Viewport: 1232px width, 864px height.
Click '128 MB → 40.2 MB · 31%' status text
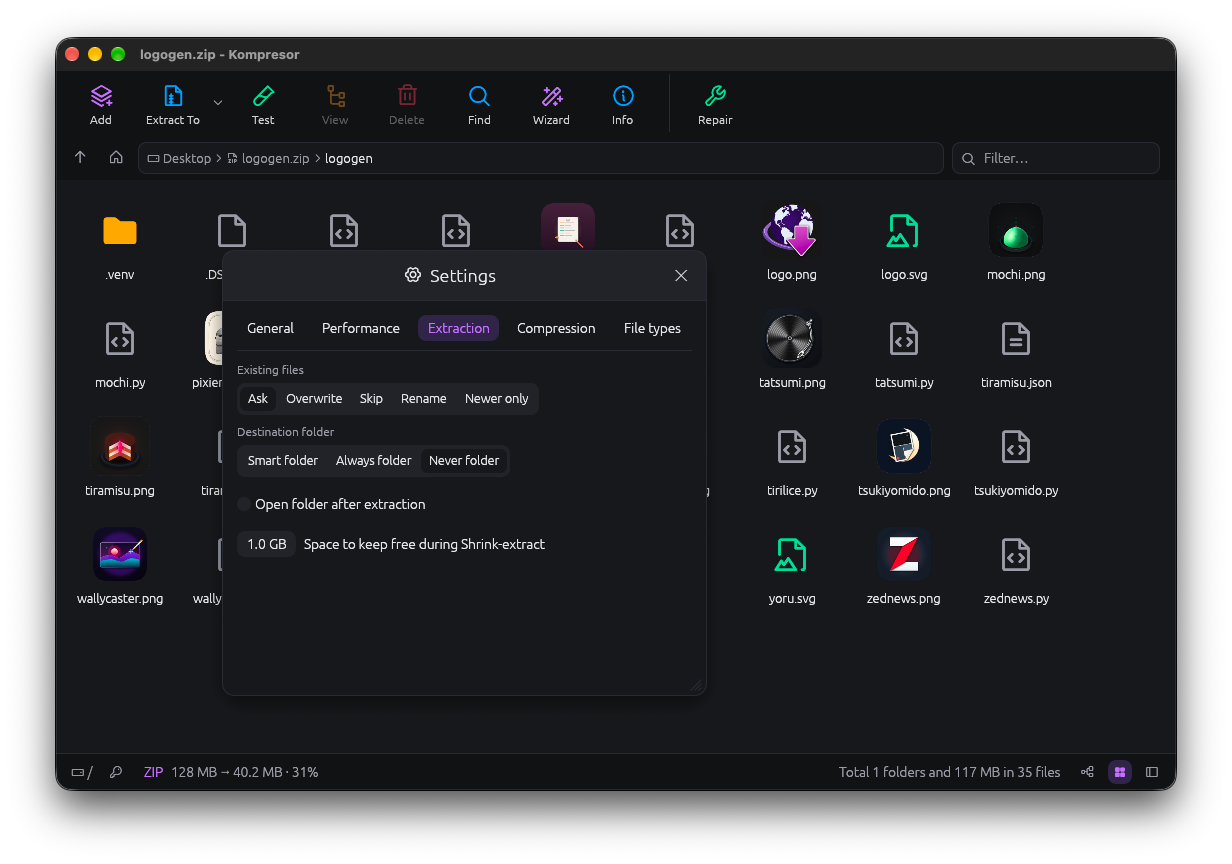tap(244, 772)
